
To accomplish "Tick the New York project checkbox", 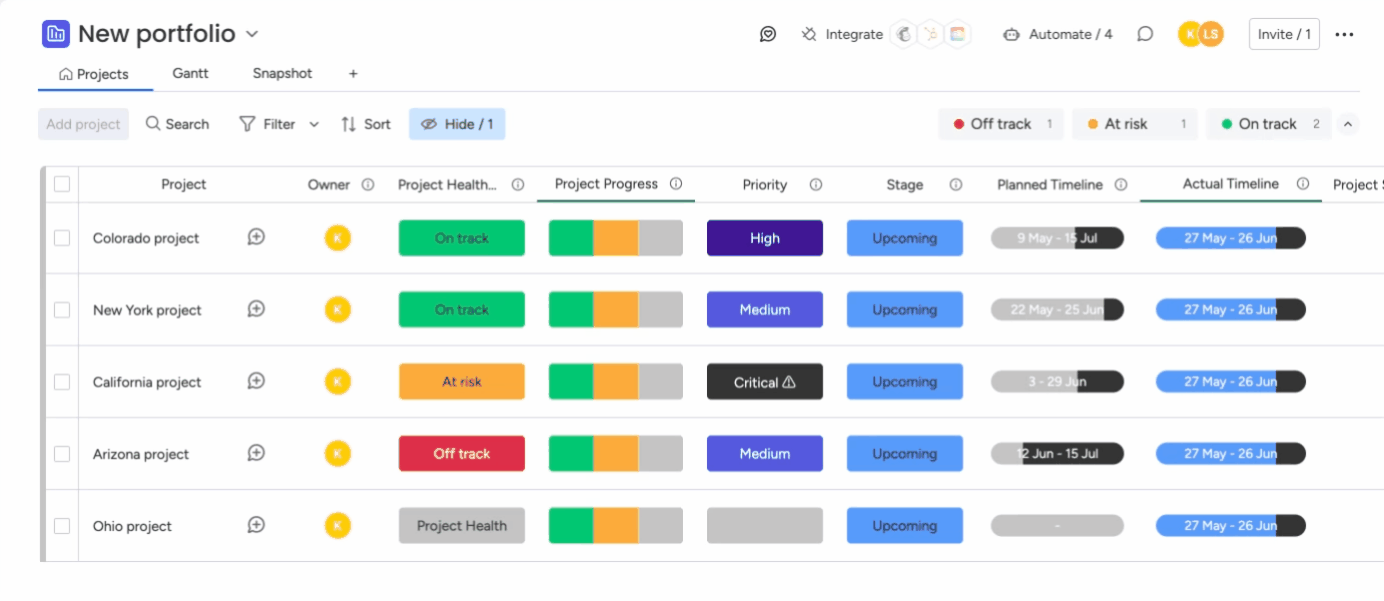I will click(x=62, y=310).
